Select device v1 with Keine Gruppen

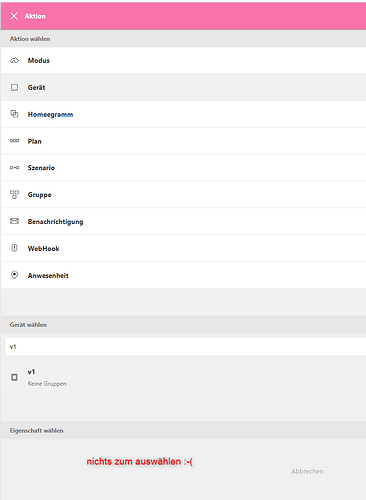pos(183,377)
